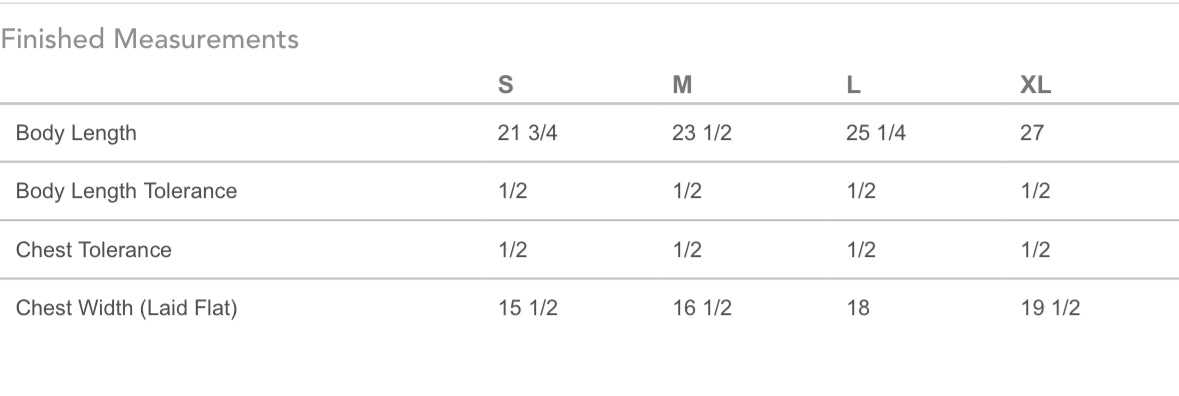Select the S size column header
1179x396 pixels.
[x=505, y=86]
